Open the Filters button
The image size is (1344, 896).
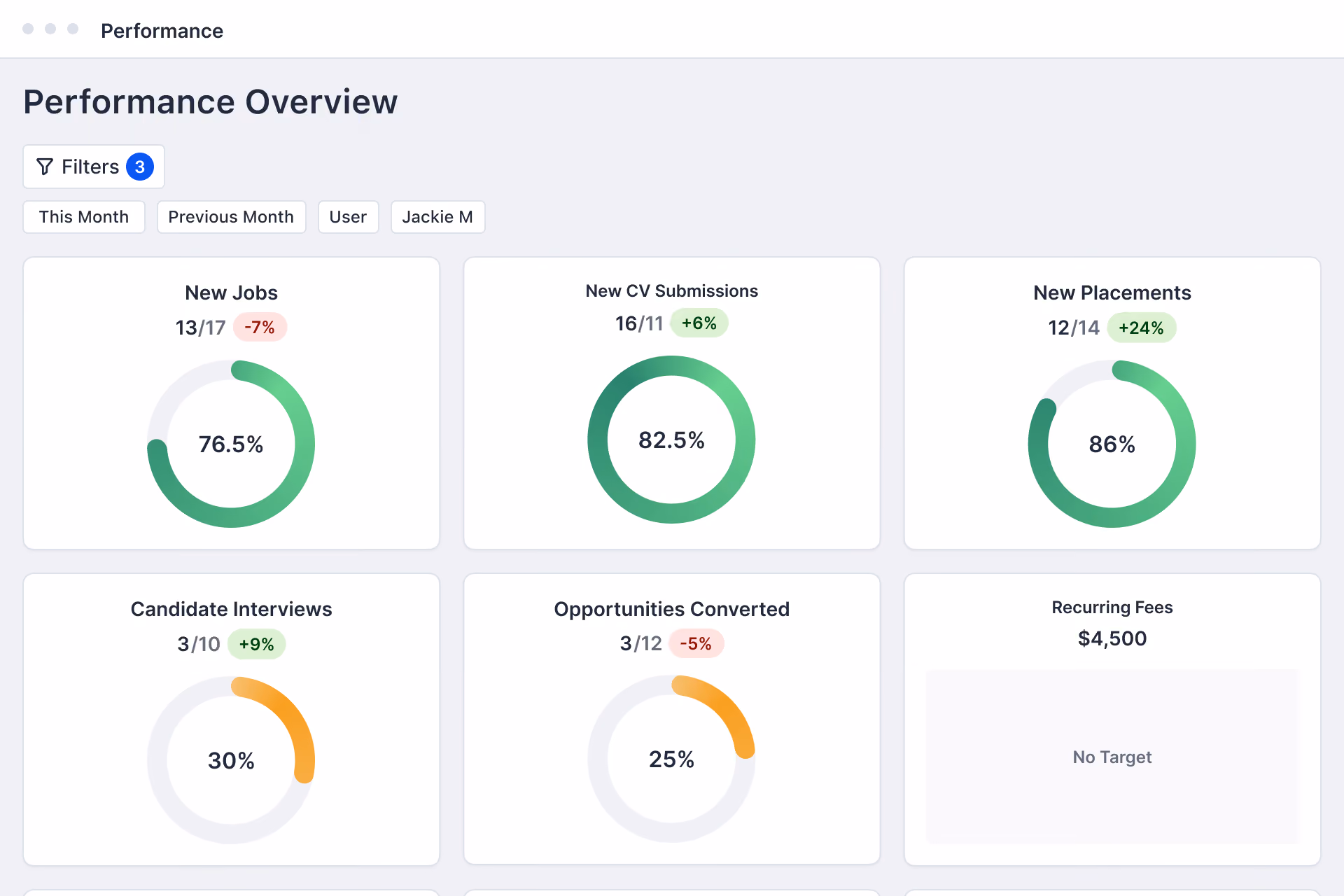(x=94, y=167)
